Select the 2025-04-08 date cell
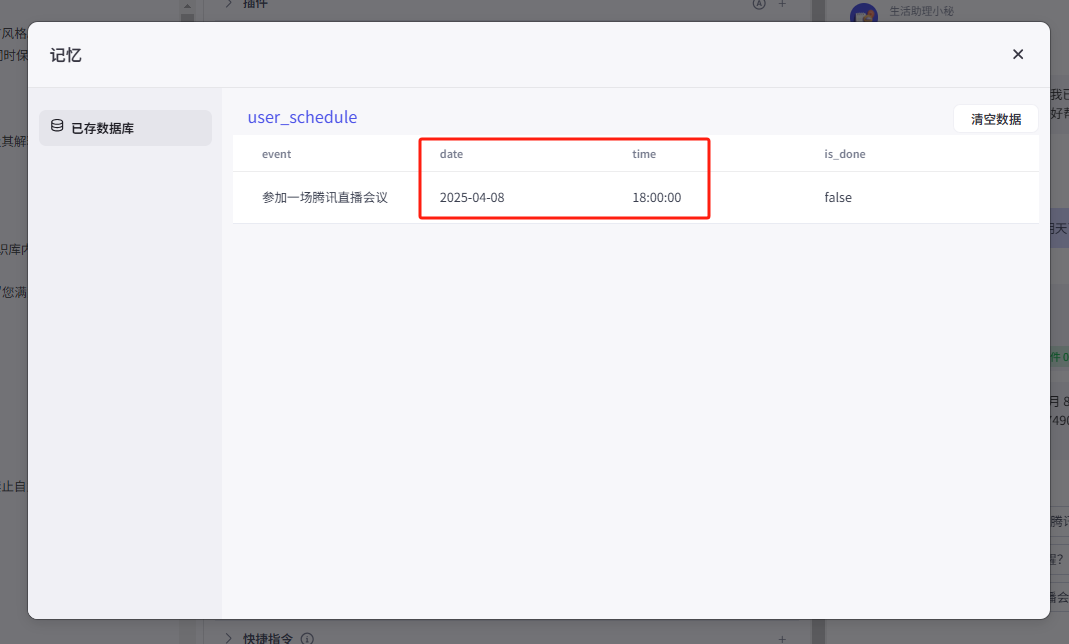Image resolution: width=1069 pixels, height=644 pixels. pyautogui.click(x=472, y=198)
